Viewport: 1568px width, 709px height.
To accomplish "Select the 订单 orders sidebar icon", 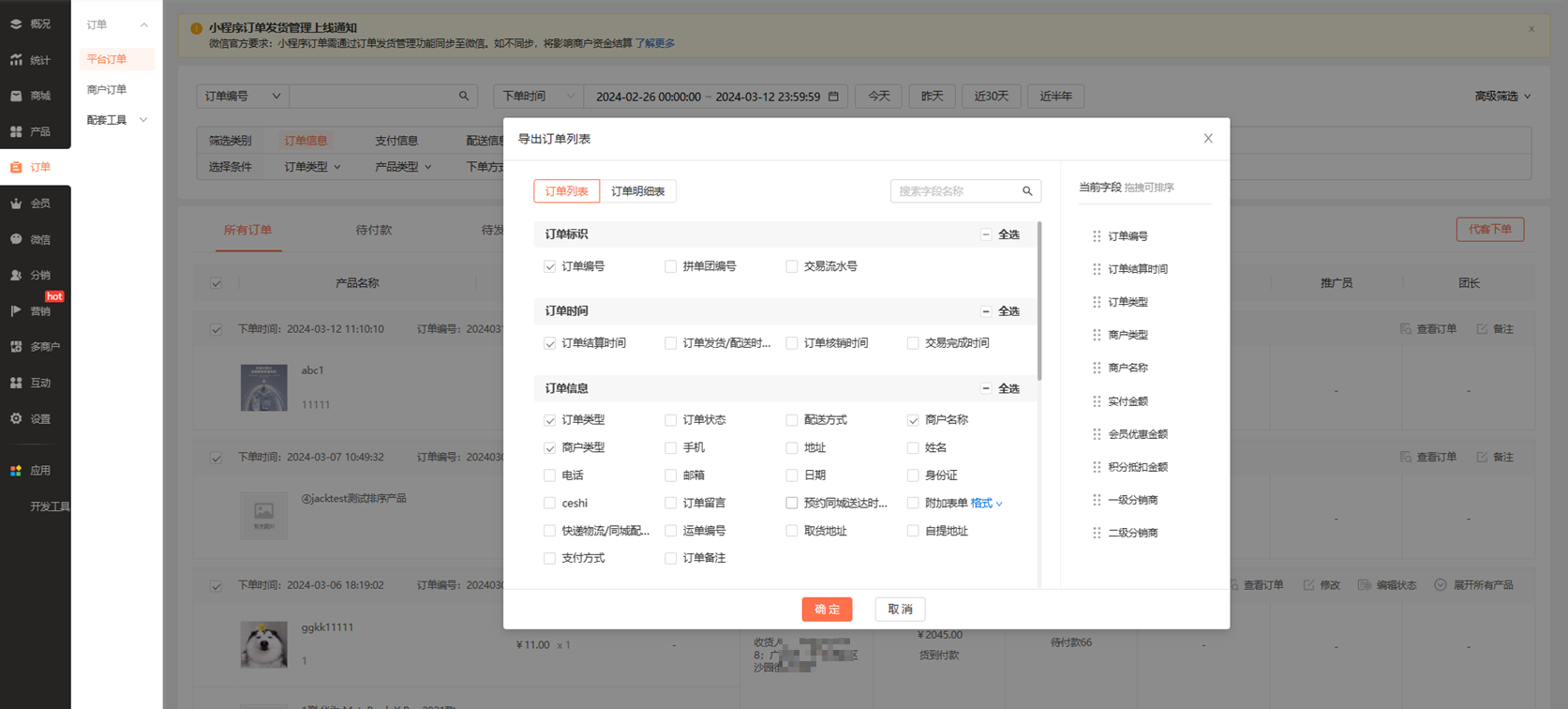I will pos(16,167).
